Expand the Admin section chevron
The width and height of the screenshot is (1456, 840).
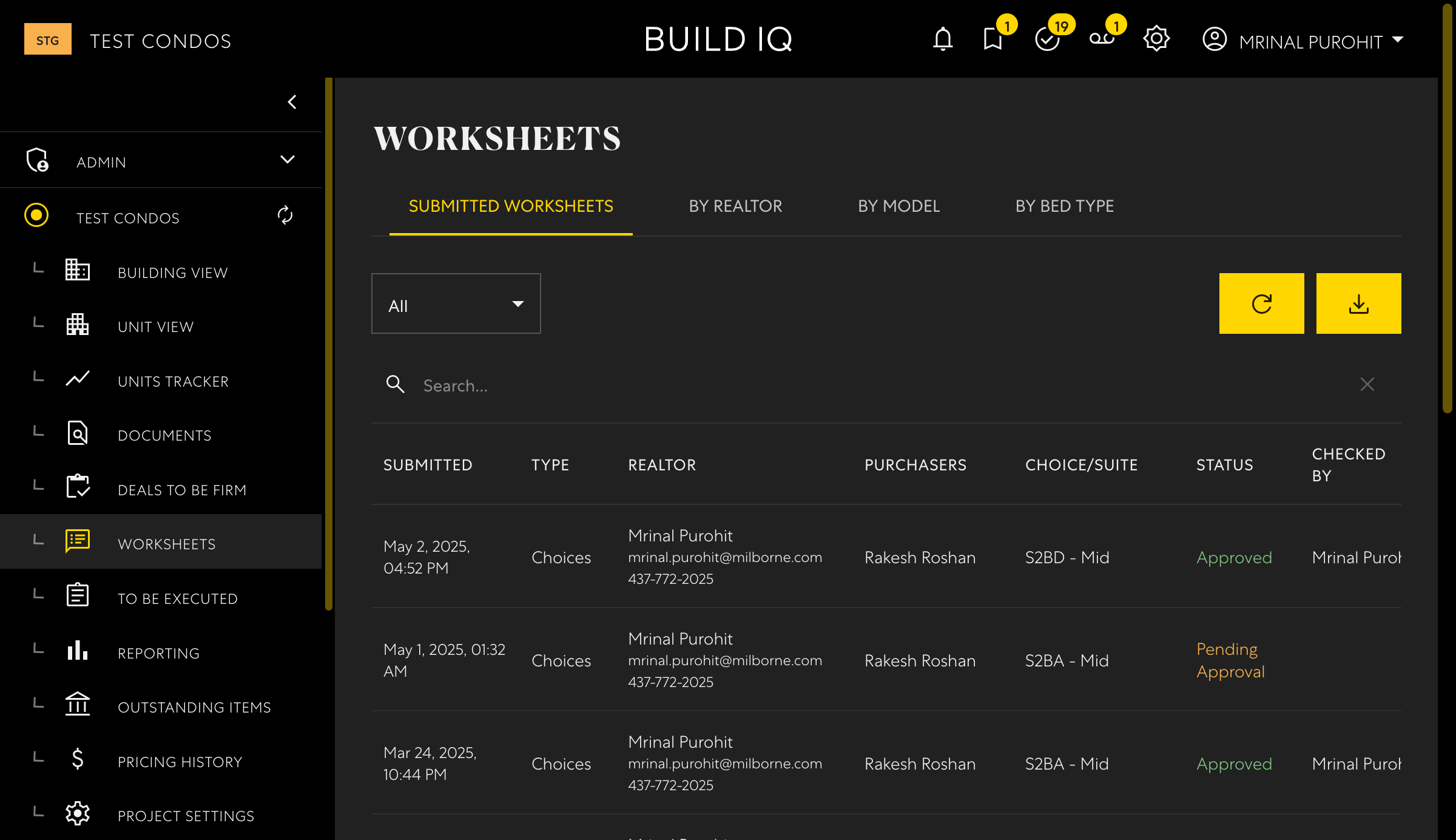[x=288, y=160]
